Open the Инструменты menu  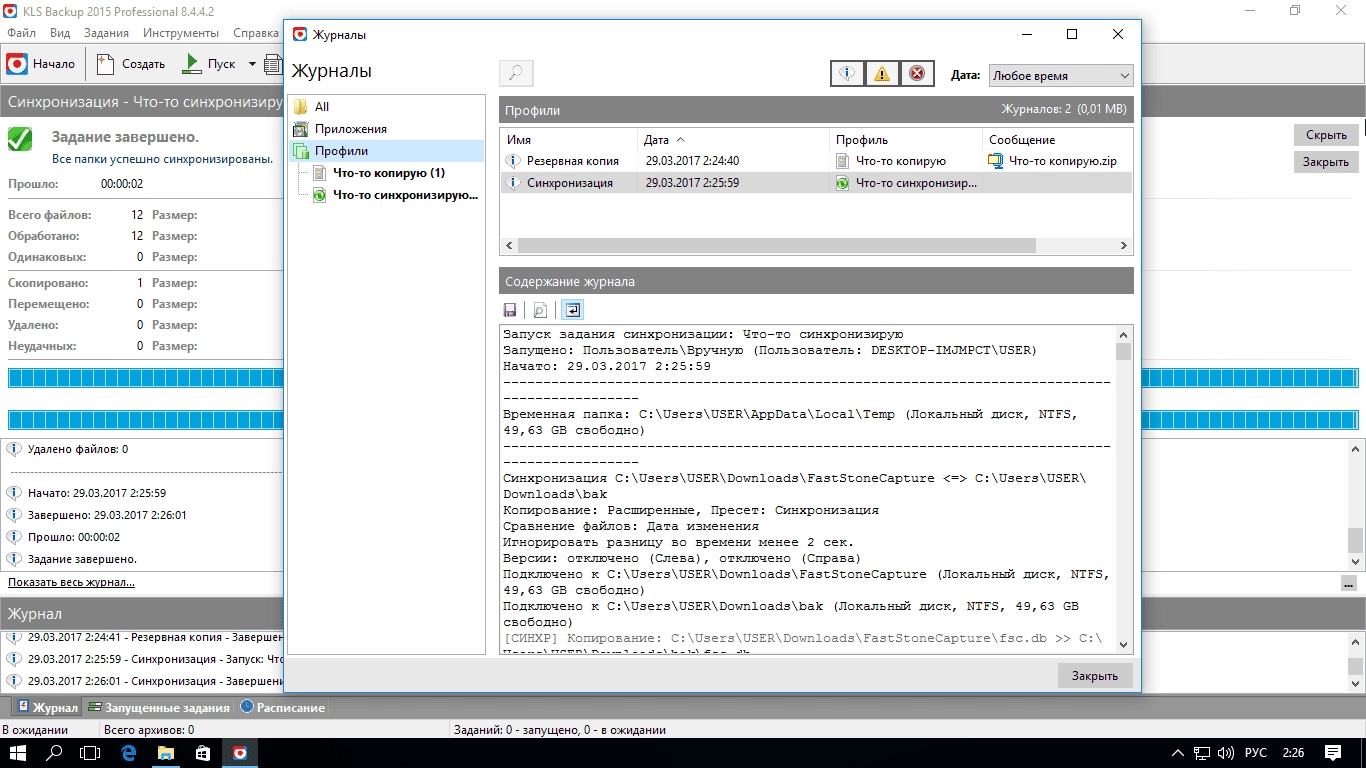[181, 33]
